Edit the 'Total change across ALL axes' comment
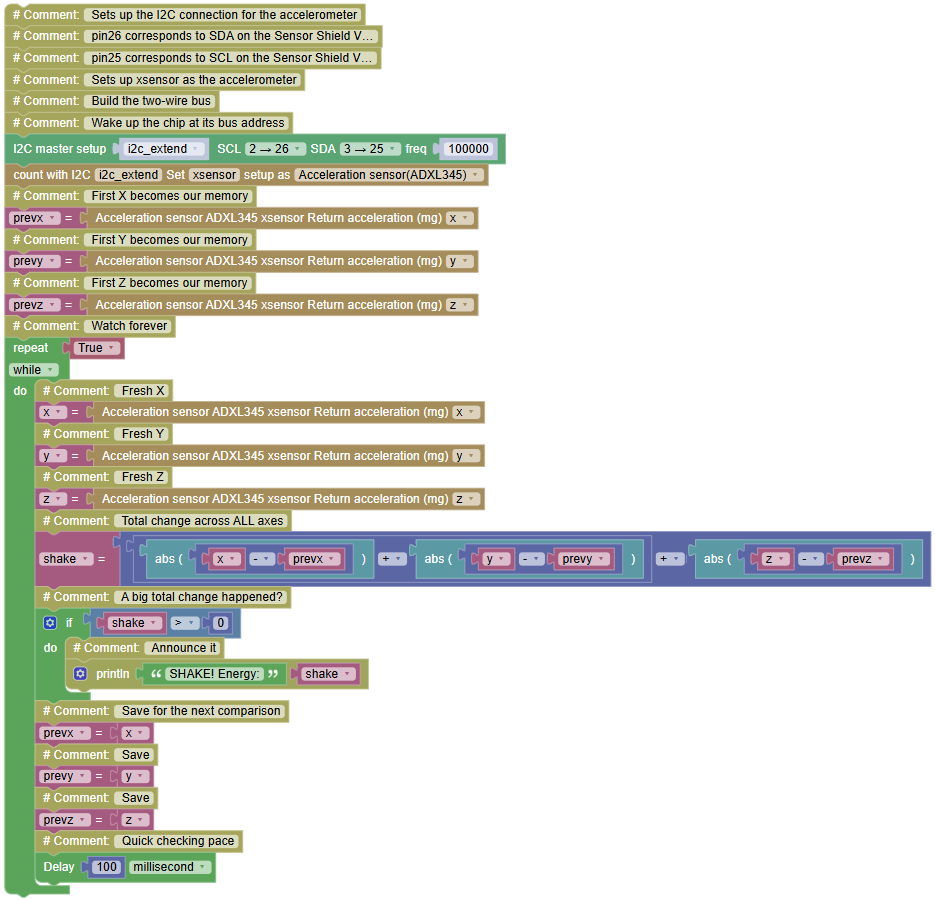The height and width of the screenshot is (900, 935). 202,521
